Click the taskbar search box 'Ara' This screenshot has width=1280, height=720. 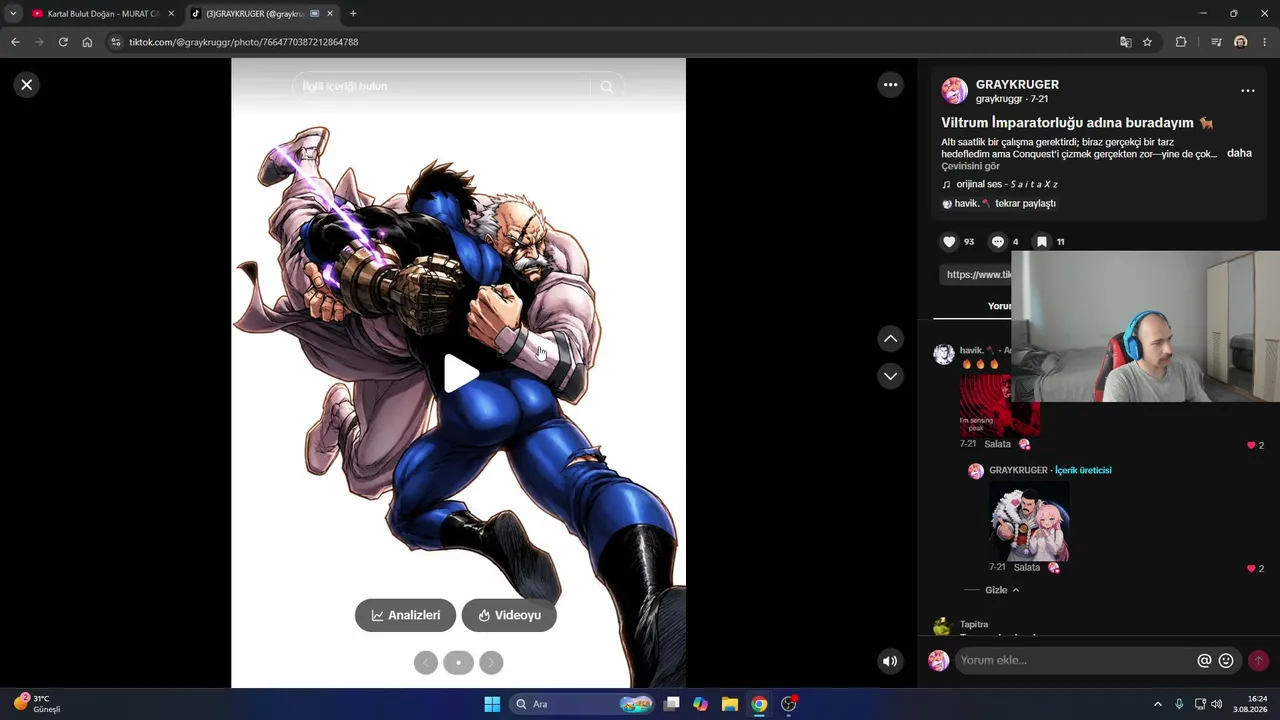[x=582, y=704]
